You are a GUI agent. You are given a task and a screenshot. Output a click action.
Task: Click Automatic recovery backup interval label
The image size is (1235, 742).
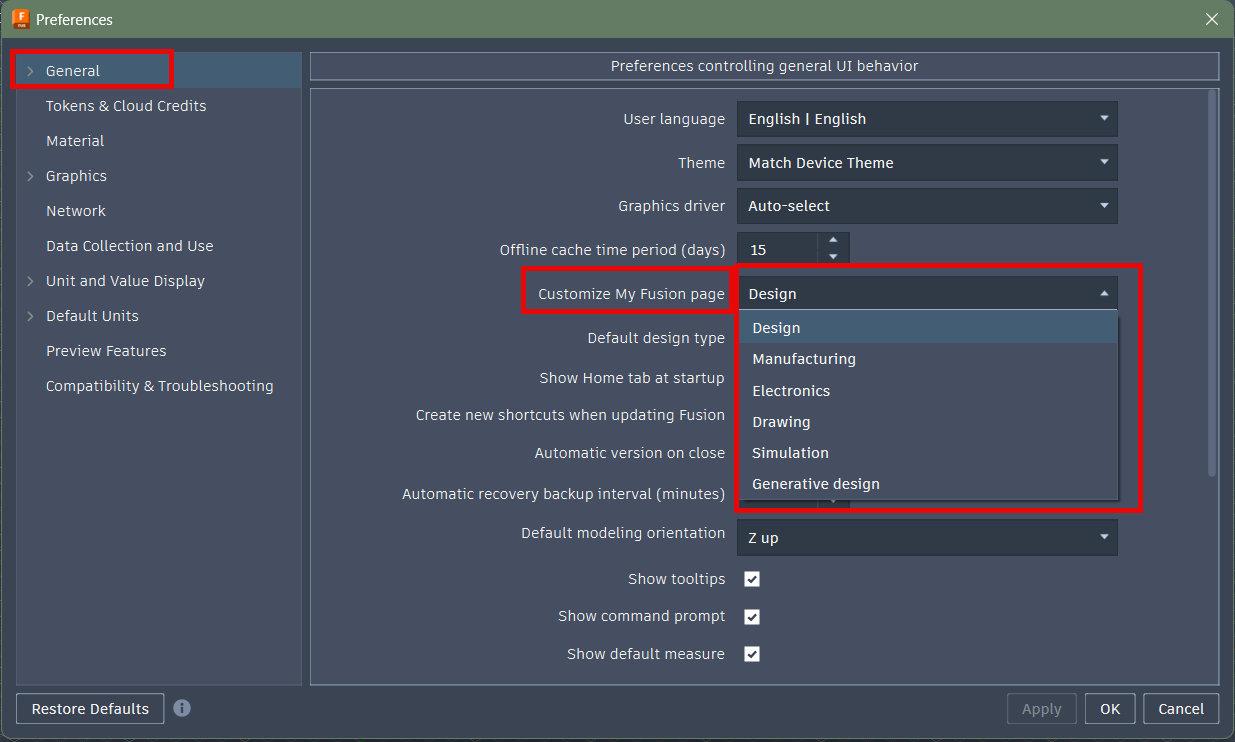[563, 494]
